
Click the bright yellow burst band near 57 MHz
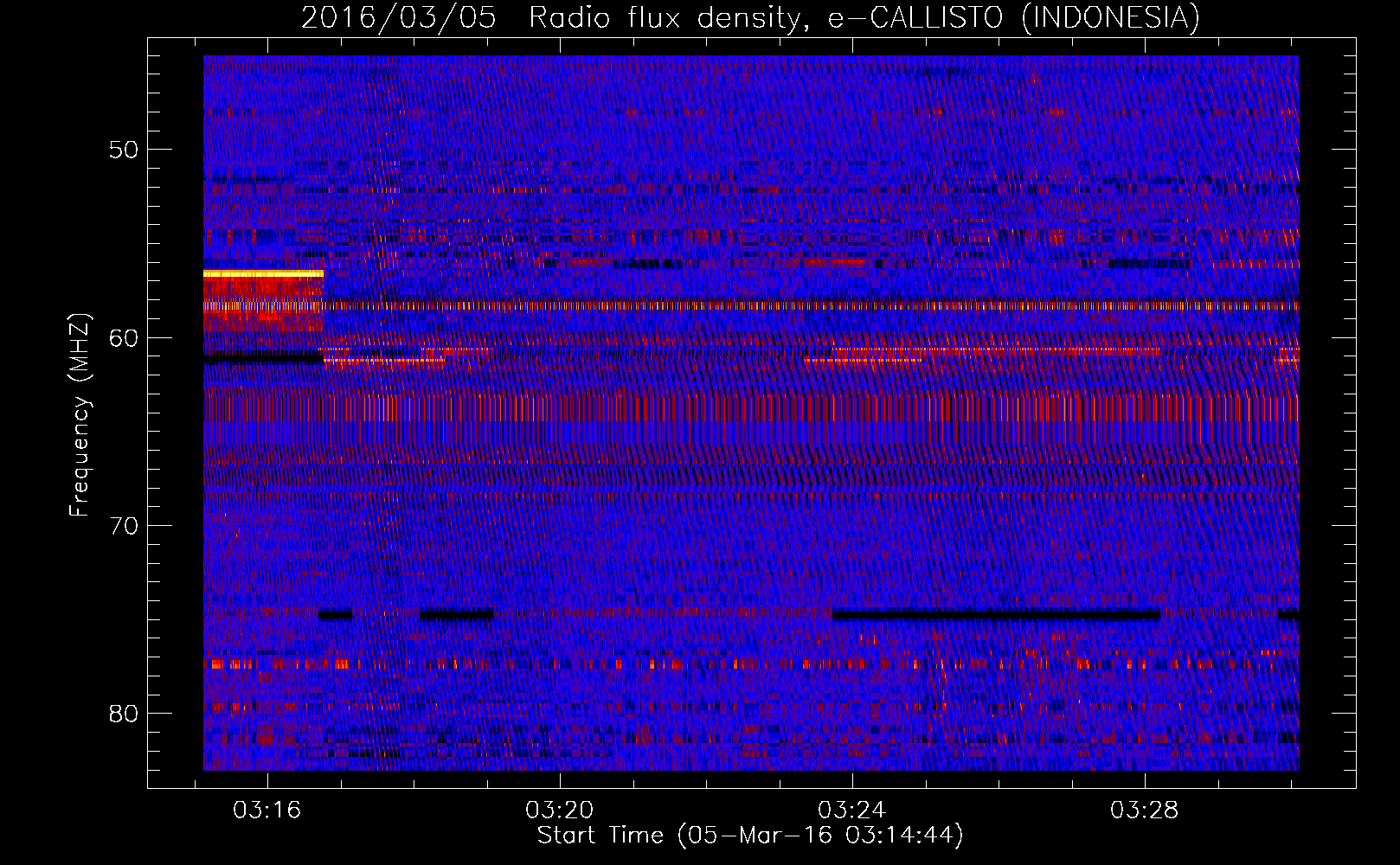click(263, 273)
